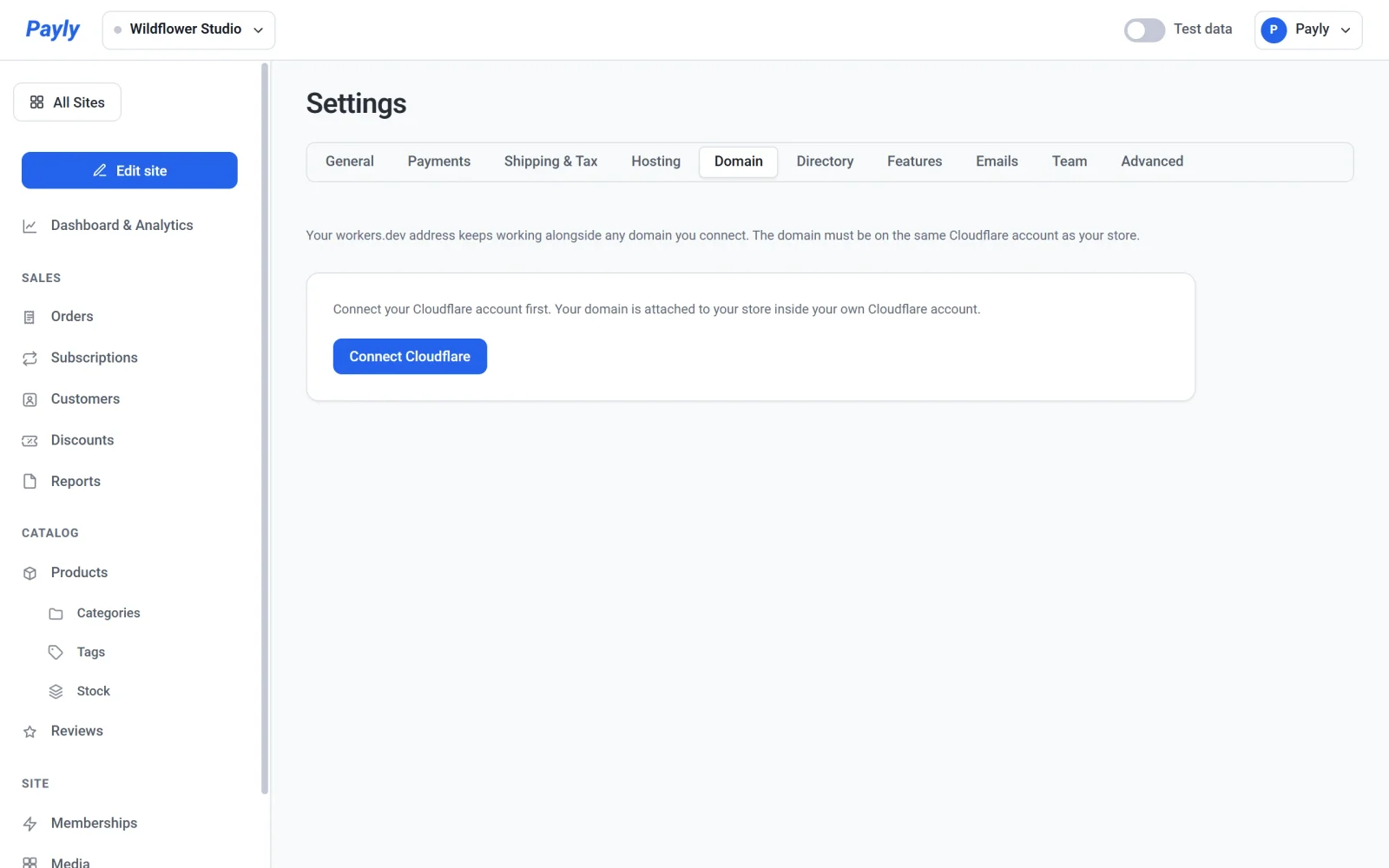Click the All Sites grid icon
Screen dimensions: 1389x868
click(36, 102)
